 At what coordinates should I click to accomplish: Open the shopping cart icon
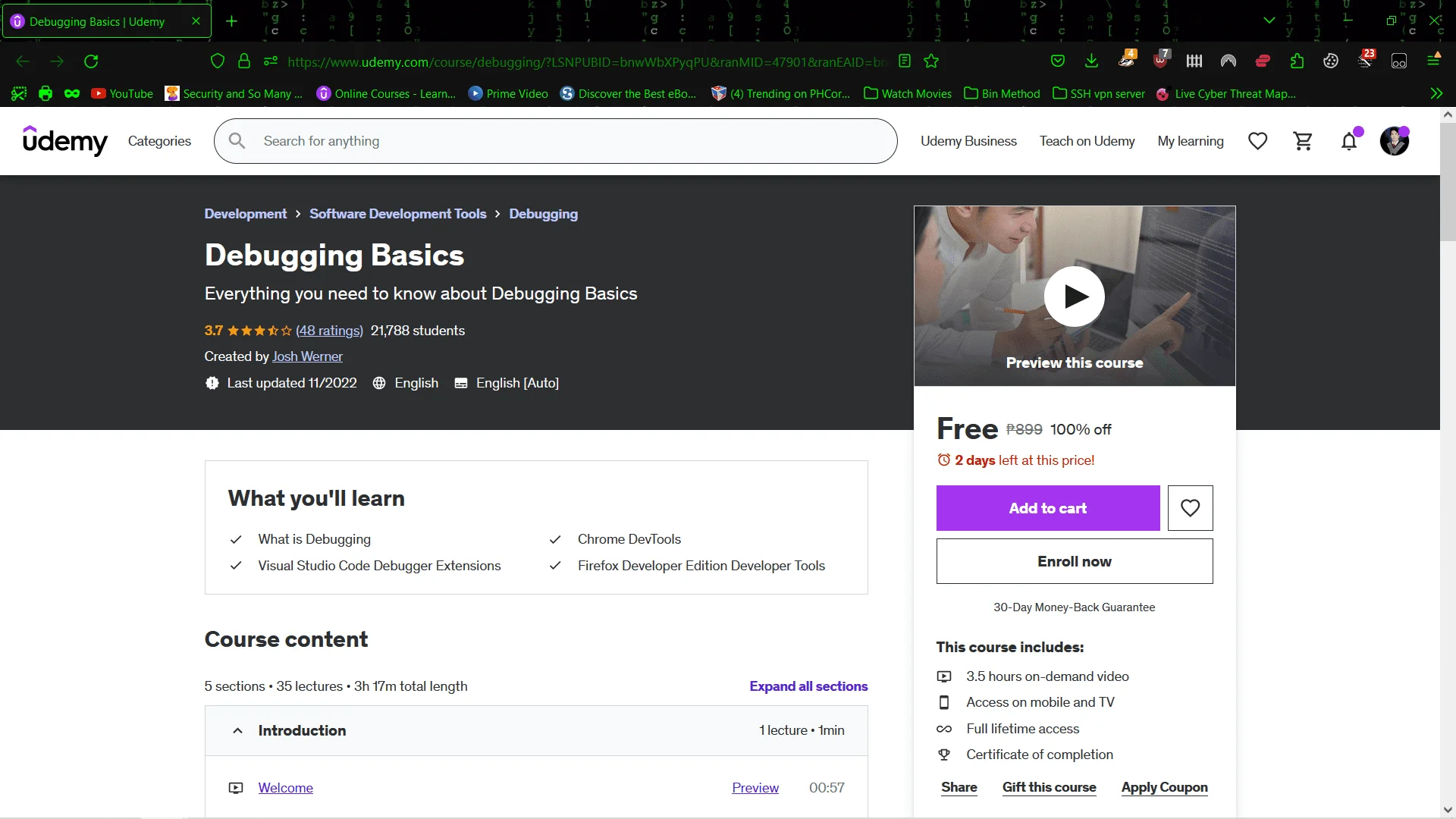(x=1304, y=141)
